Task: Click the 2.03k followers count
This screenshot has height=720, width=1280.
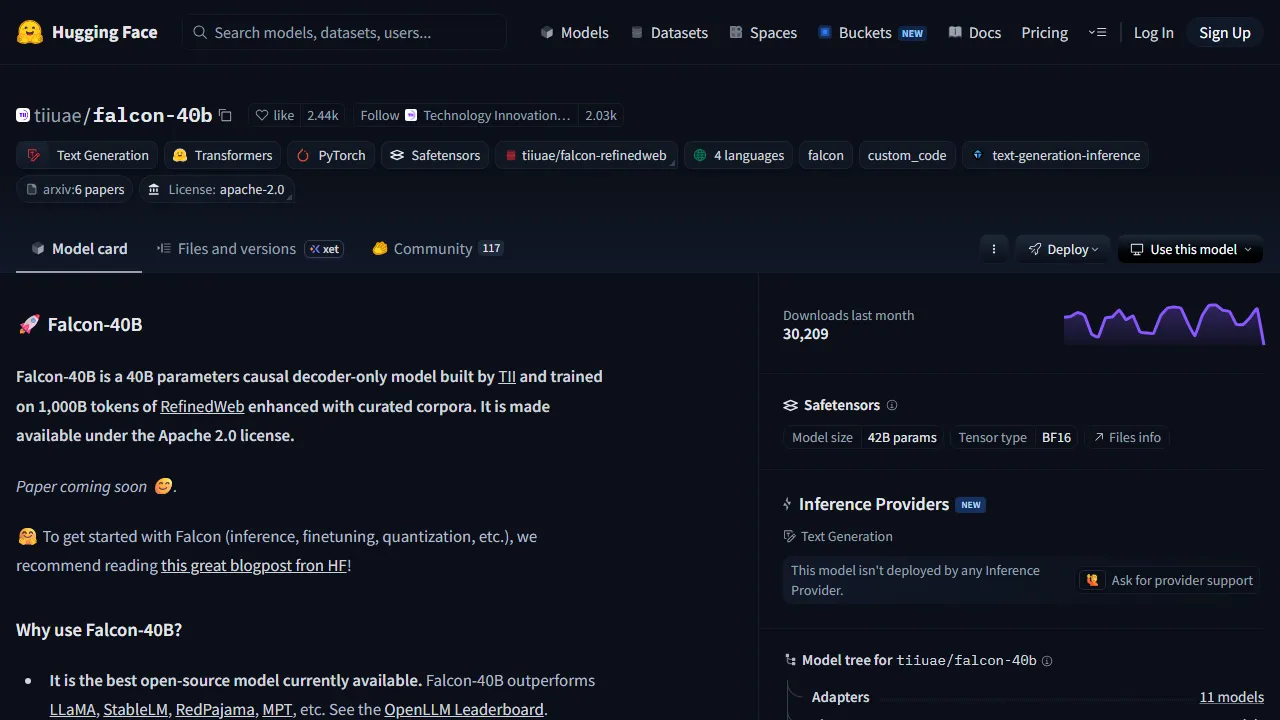Action: tap(601, 115)
